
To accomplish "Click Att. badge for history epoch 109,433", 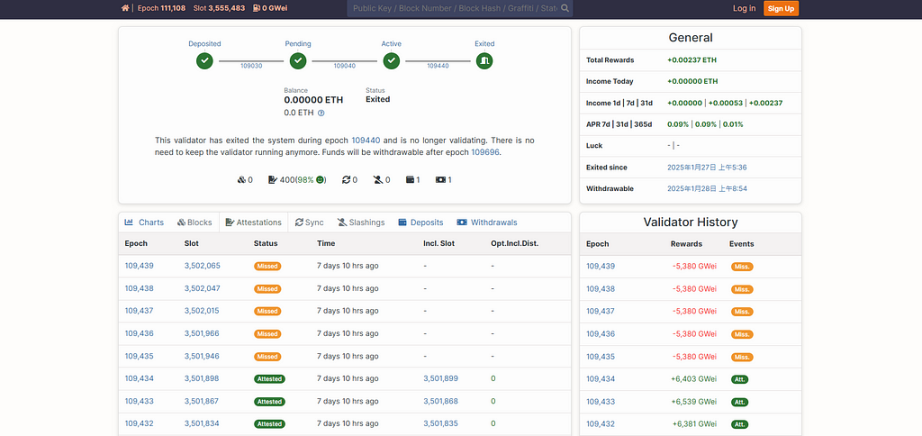I will coord(740,402).
